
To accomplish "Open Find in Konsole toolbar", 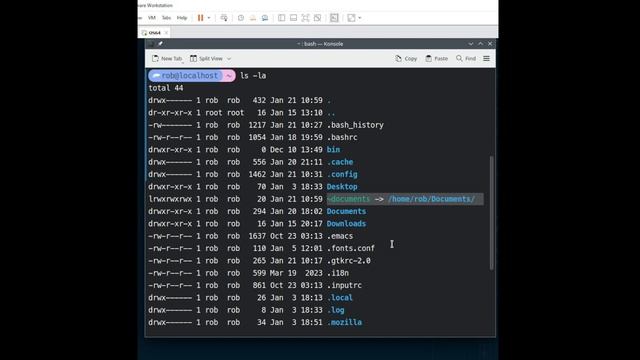I will tap(466, 59).
